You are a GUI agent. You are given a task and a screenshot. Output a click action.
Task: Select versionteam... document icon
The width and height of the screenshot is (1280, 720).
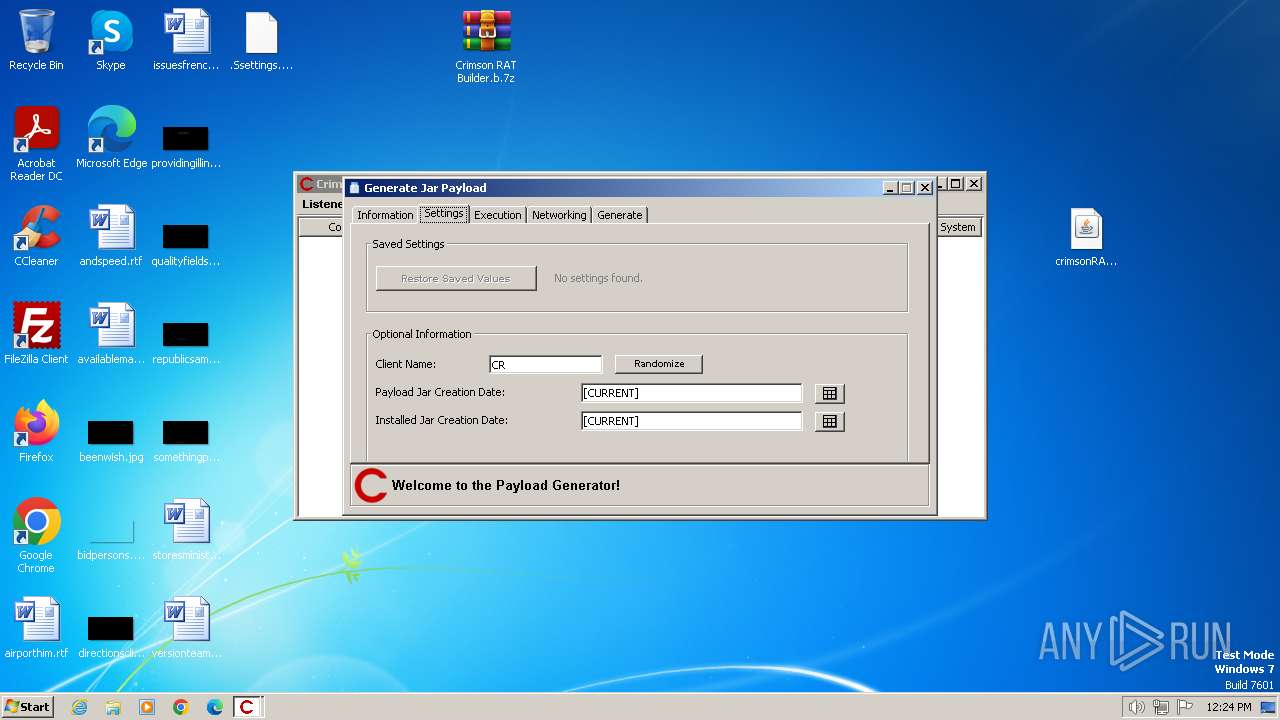[186, 628]
